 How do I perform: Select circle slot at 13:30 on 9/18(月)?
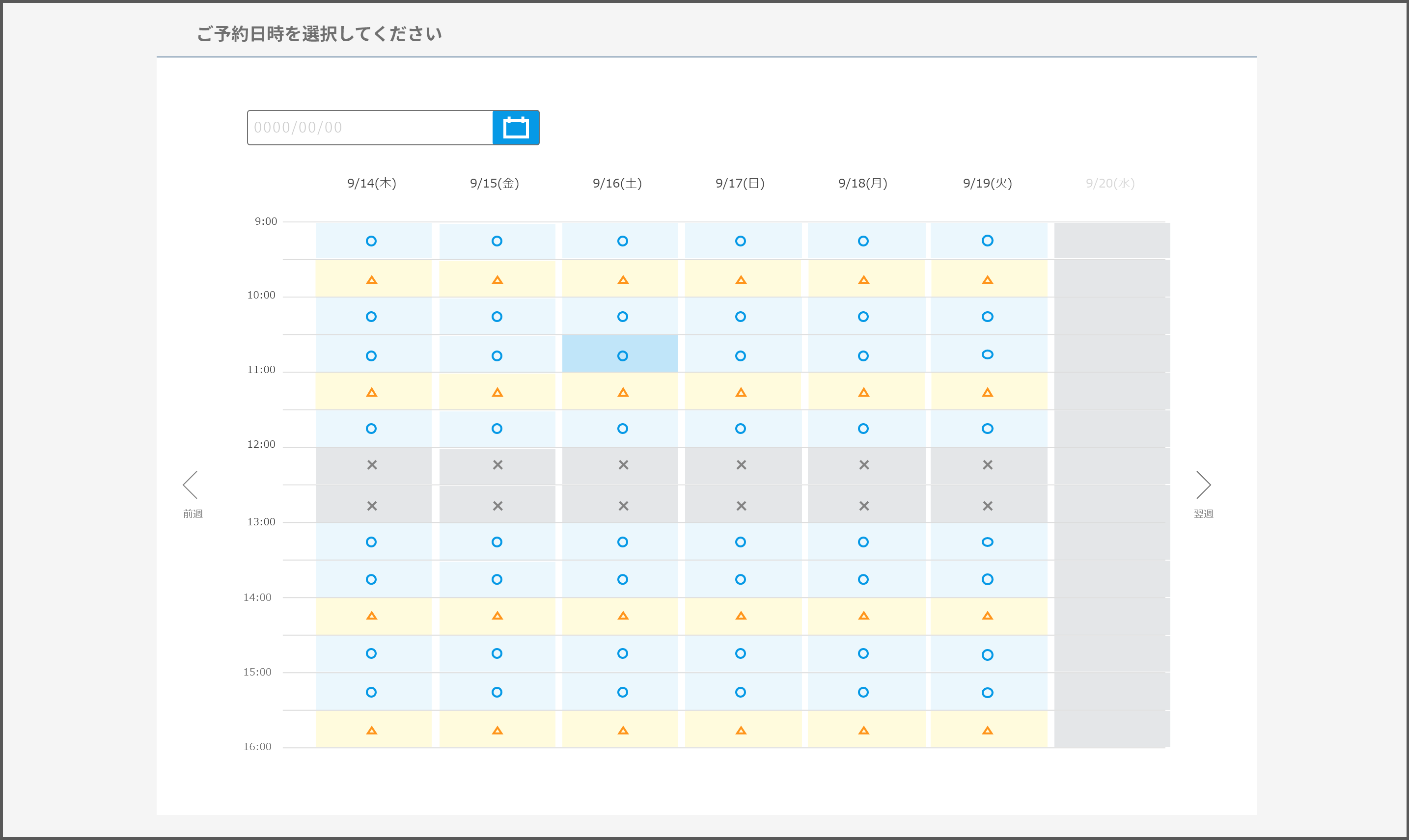(x=863, y=579)
